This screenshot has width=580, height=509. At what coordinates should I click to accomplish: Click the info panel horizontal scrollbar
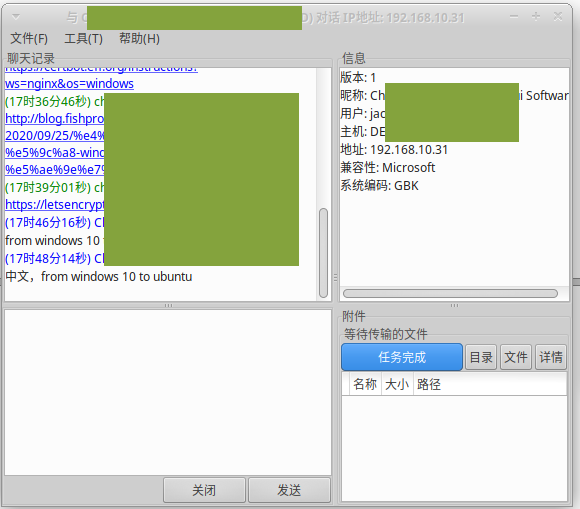[450, 293]
